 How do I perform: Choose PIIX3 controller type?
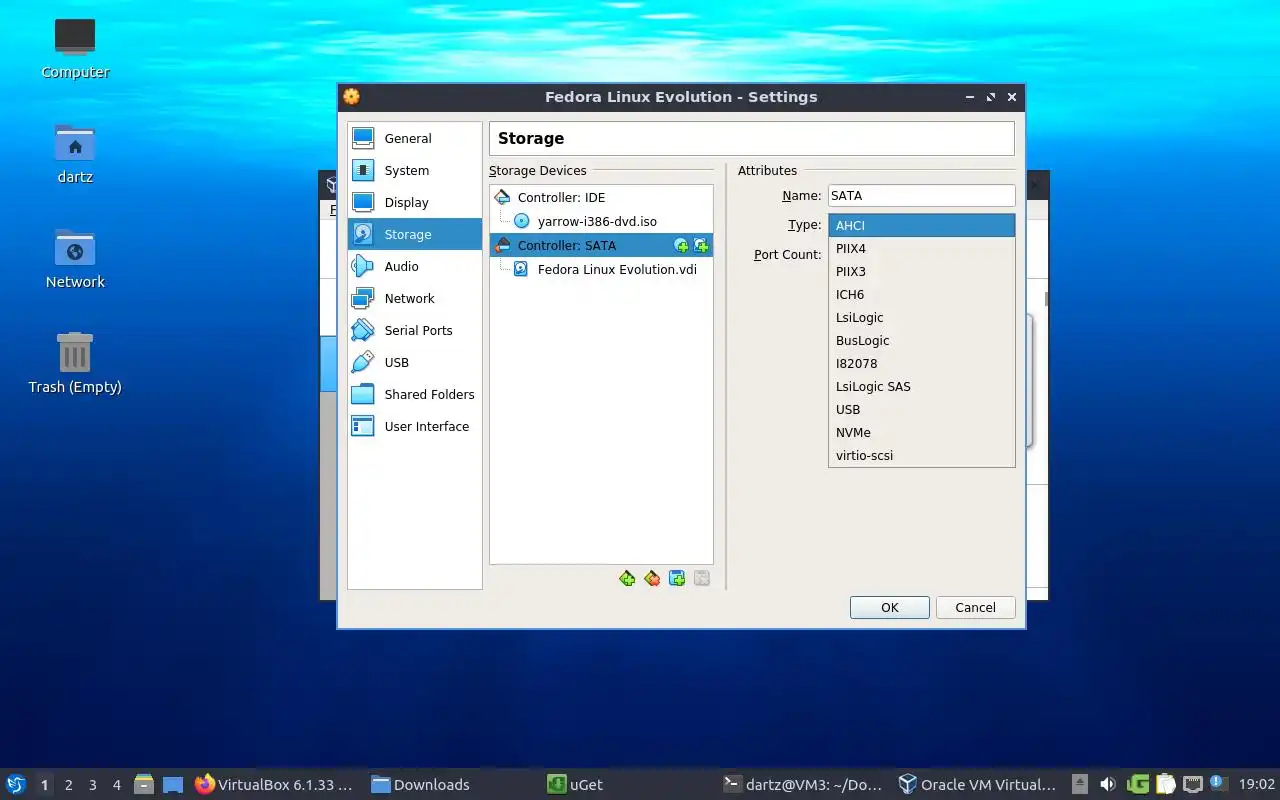click(922, 271)
